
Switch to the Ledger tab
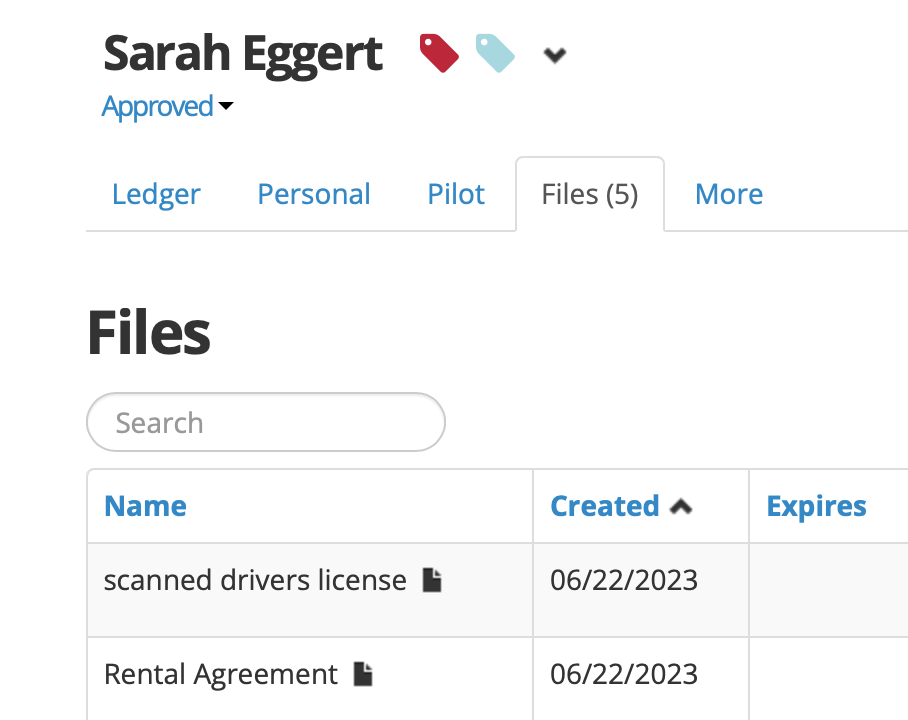click(x=156, y=194)
